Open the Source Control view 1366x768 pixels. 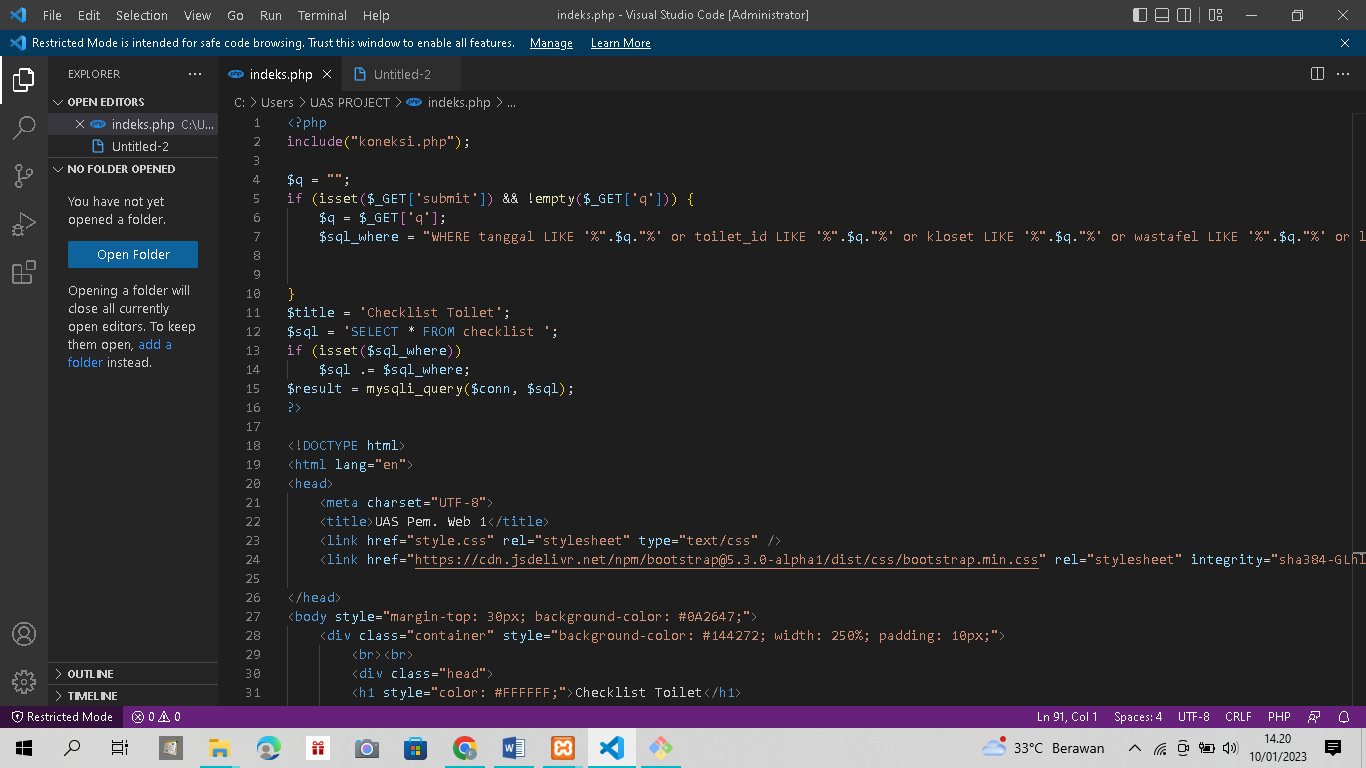tap(22, 175)
